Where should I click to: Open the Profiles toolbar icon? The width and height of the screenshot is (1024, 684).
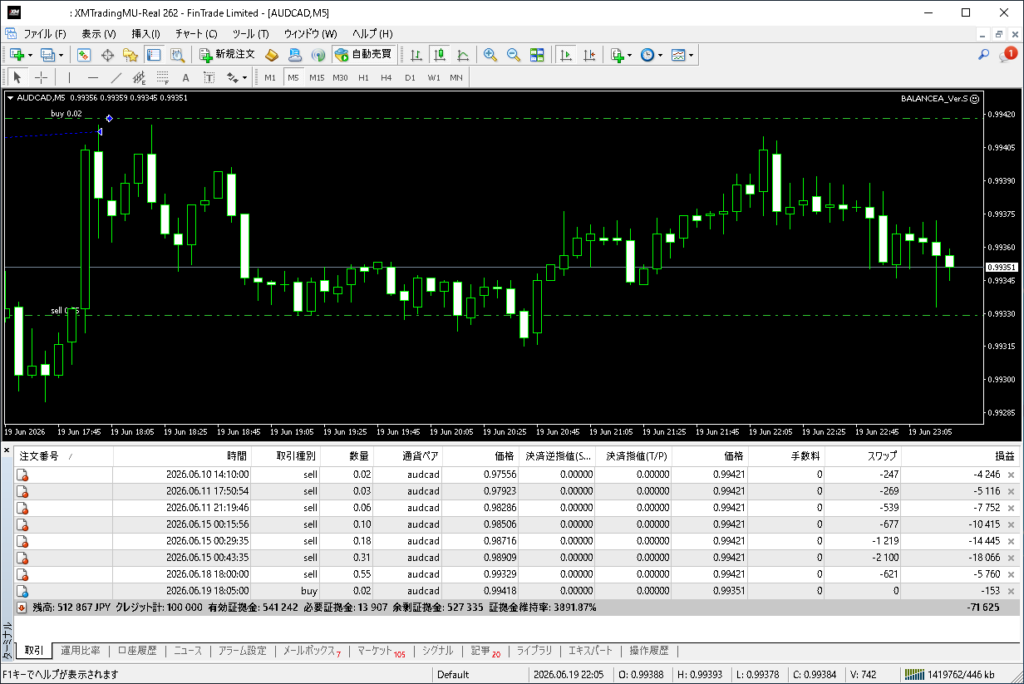(x=47, y=55)
